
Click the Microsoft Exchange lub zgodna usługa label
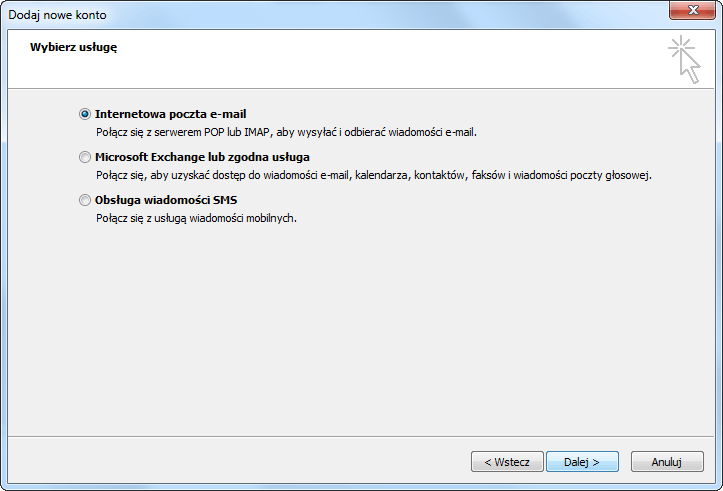pos(202,157)
